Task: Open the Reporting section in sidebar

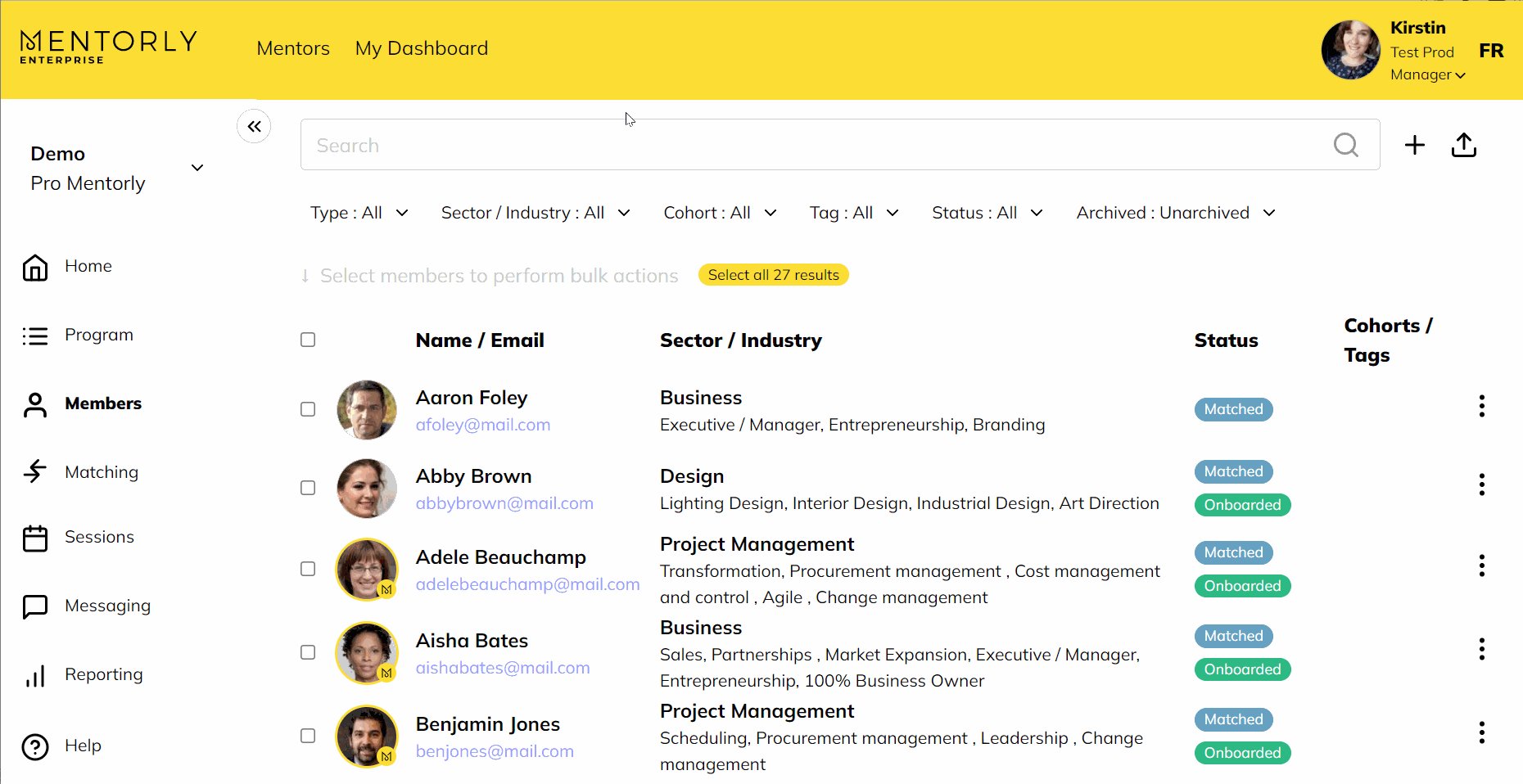Action: tap(103, 674)
